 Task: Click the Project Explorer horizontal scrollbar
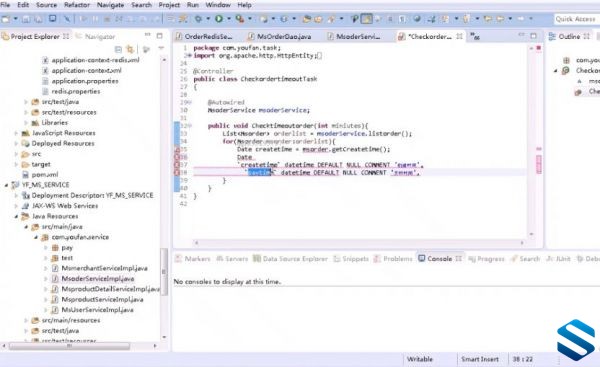(70, 346)
